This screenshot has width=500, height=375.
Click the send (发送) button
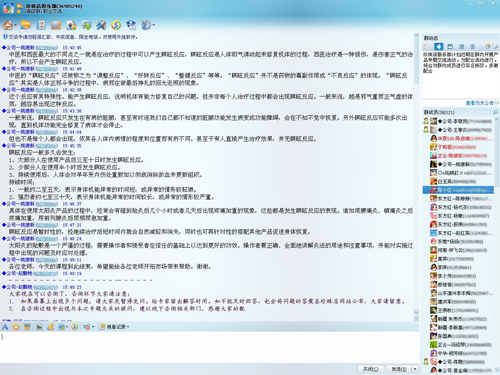click(399, 369)
